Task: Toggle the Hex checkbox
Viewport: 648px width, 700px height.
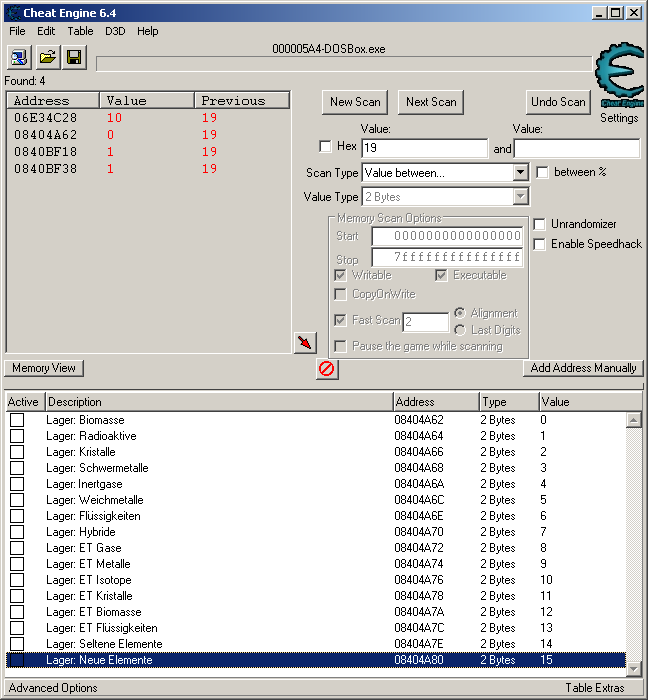Action: (325, 146)
